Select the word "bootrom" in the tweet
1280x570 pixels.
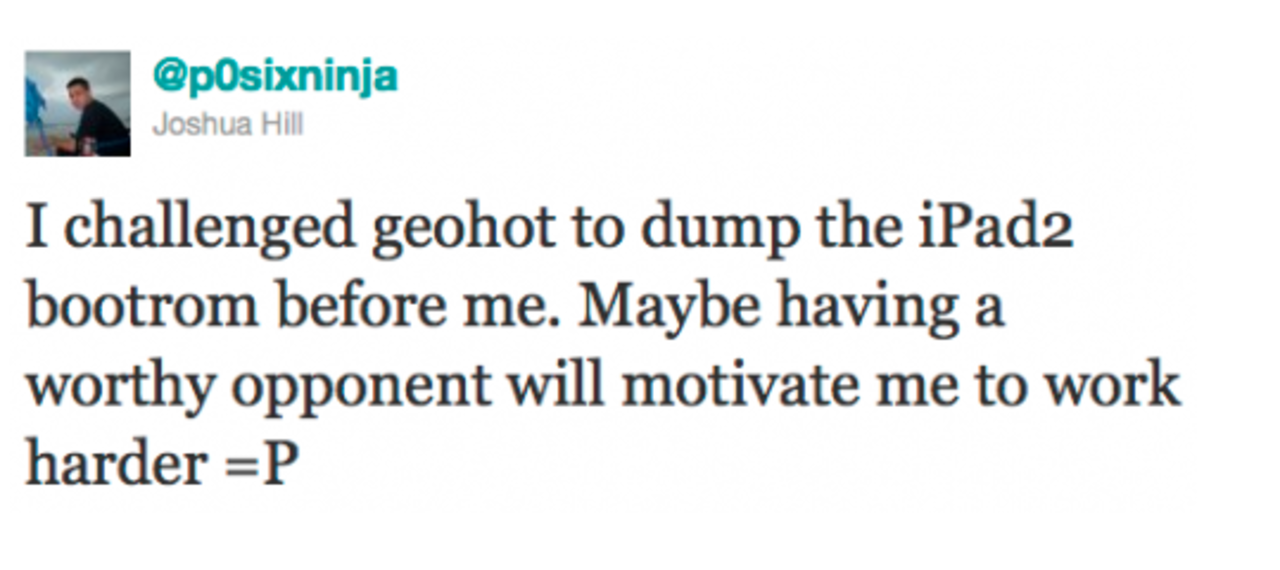[x=141, y=308]
